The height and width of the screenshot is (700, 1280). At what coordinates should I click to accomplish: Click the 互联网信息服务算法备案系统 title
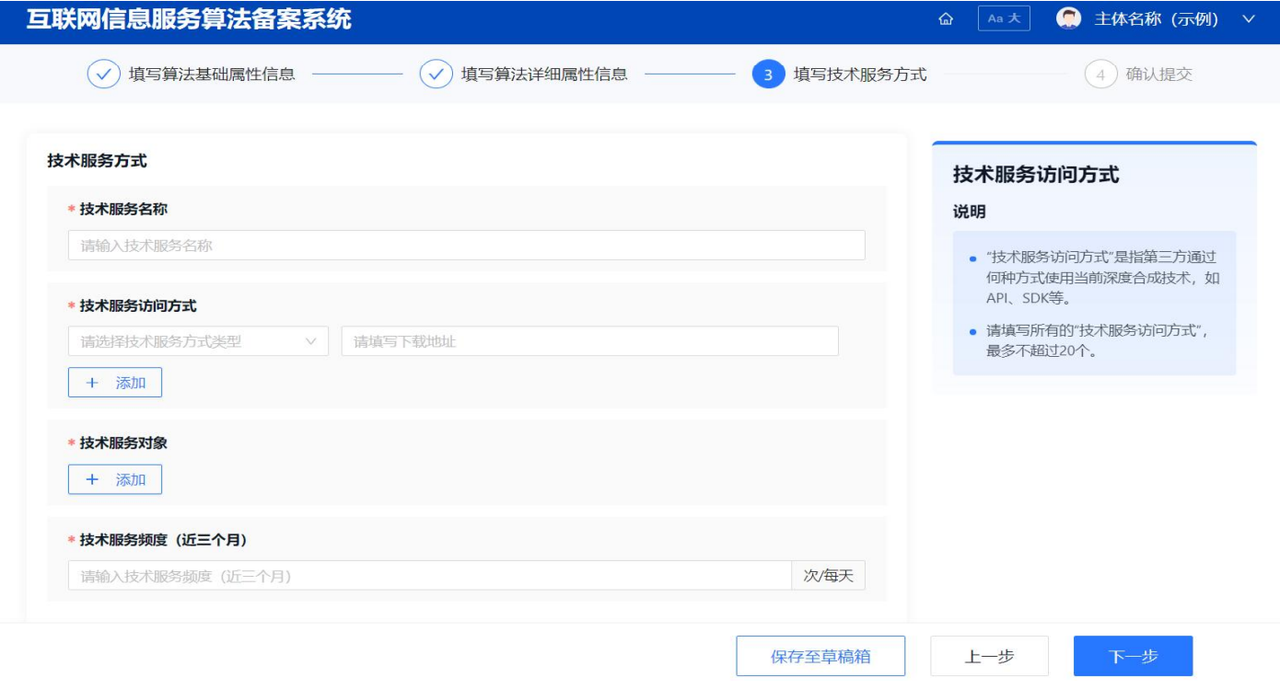[x=189, y=18]
